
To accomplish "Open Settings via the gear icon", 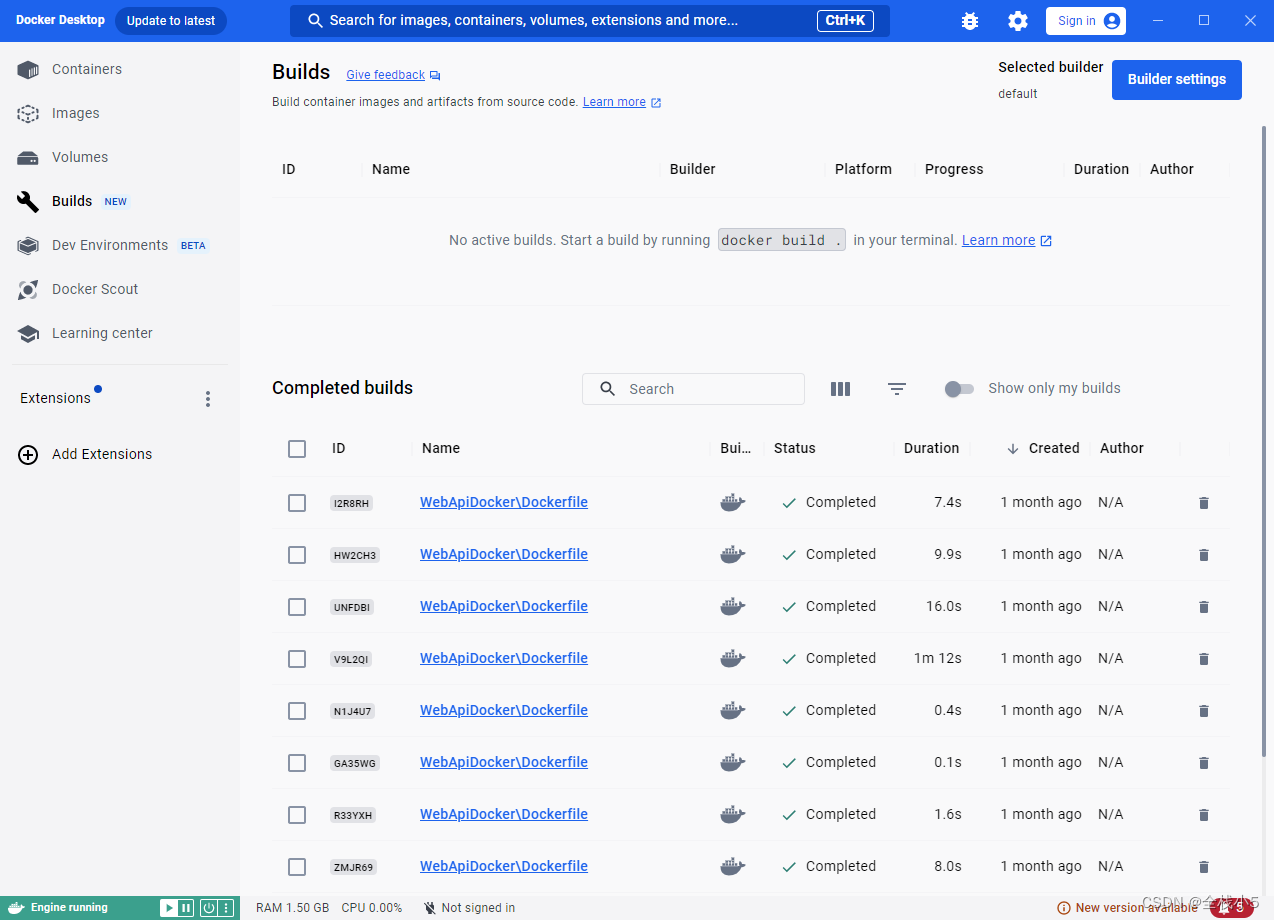I will 1017,21.
